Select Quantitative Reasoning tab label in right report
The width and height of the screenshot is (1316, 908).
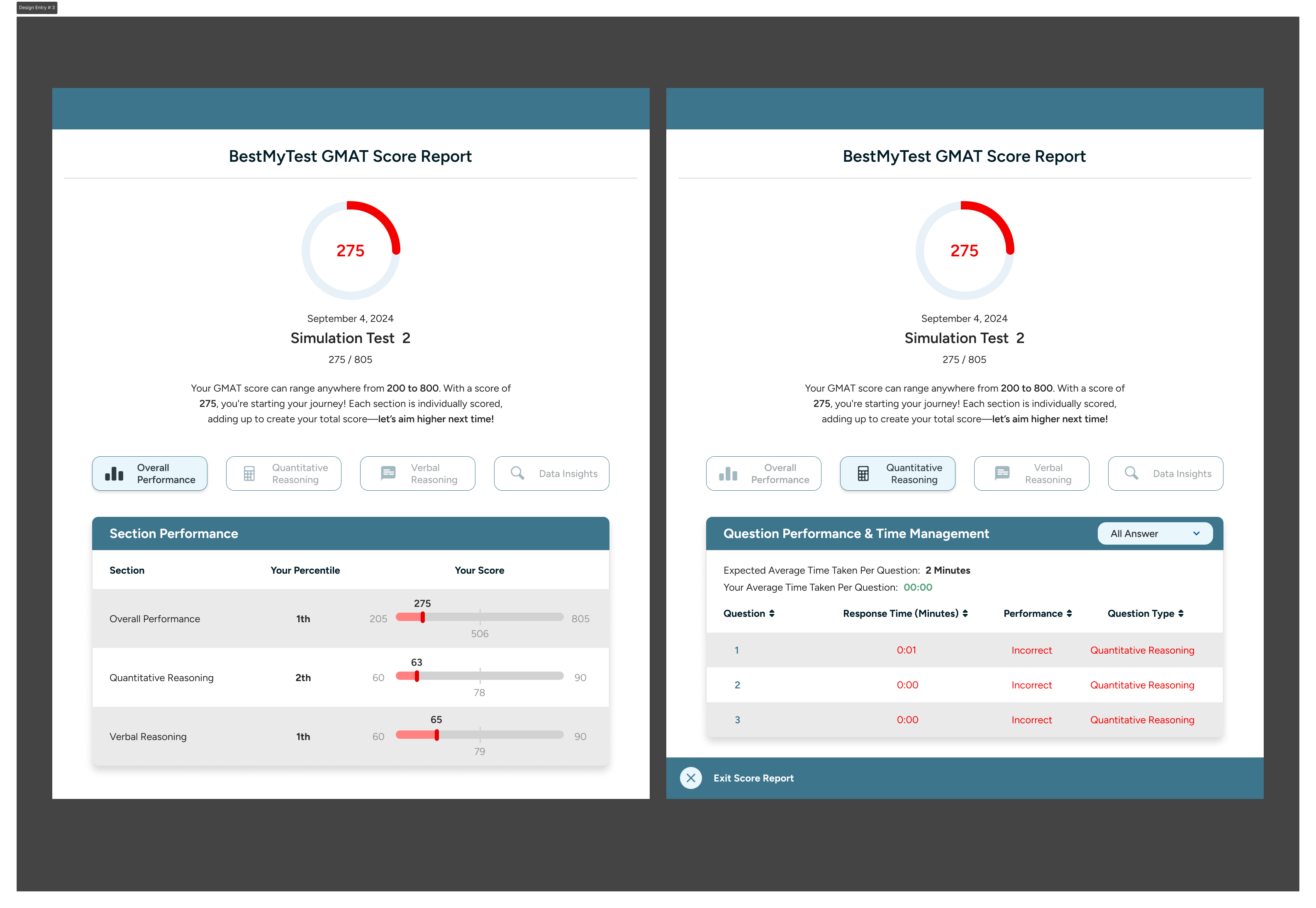[x=914, y=474]
